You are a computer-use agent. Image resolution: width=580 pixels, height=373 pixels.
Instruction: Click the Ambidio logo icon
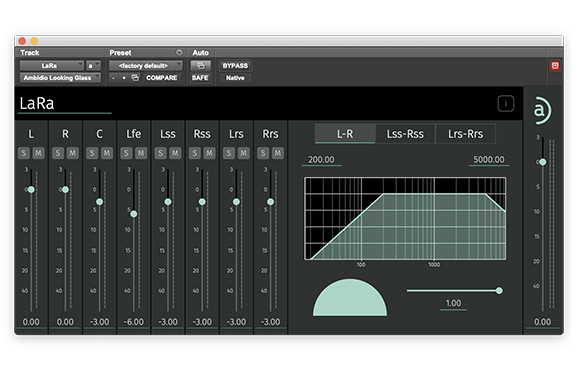point(542,110)
